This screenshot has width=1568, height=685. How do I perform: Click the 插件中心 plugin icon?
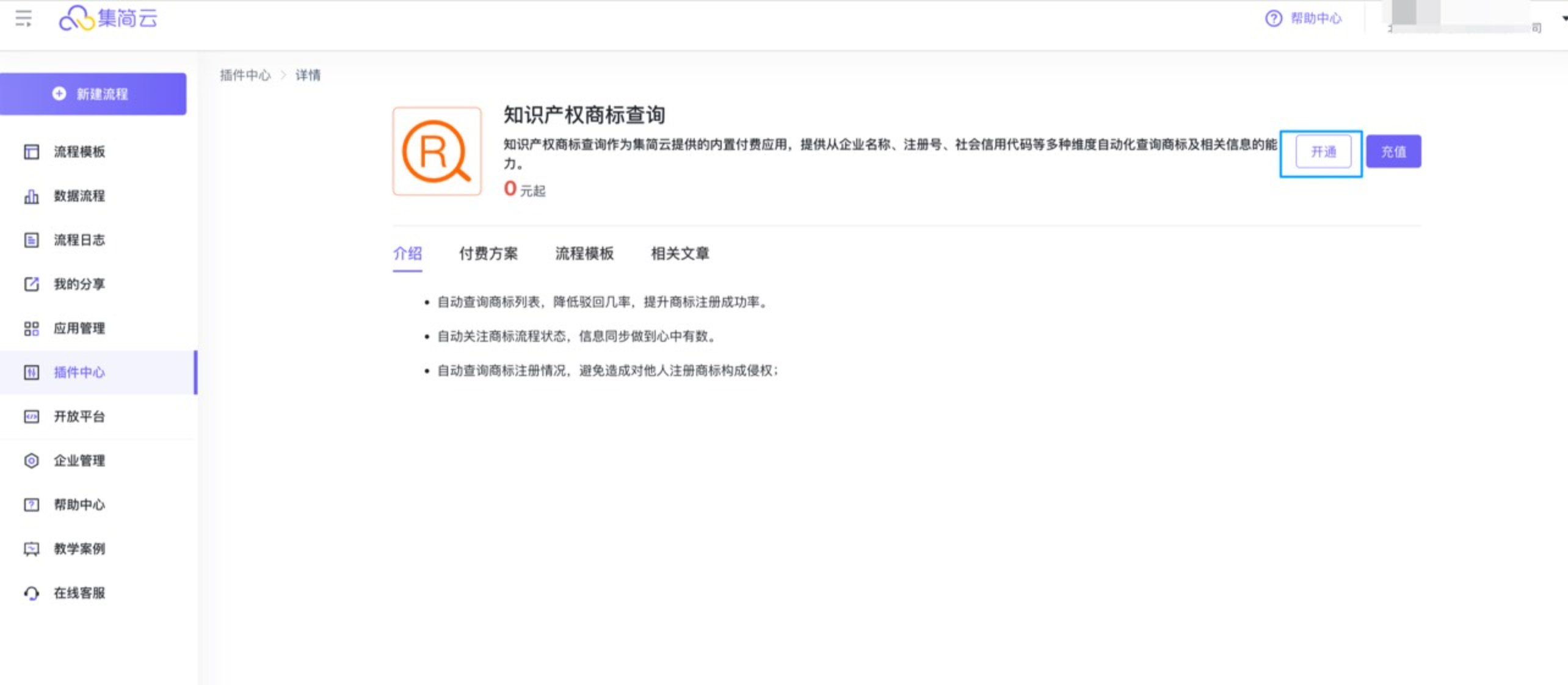[31, 372]
